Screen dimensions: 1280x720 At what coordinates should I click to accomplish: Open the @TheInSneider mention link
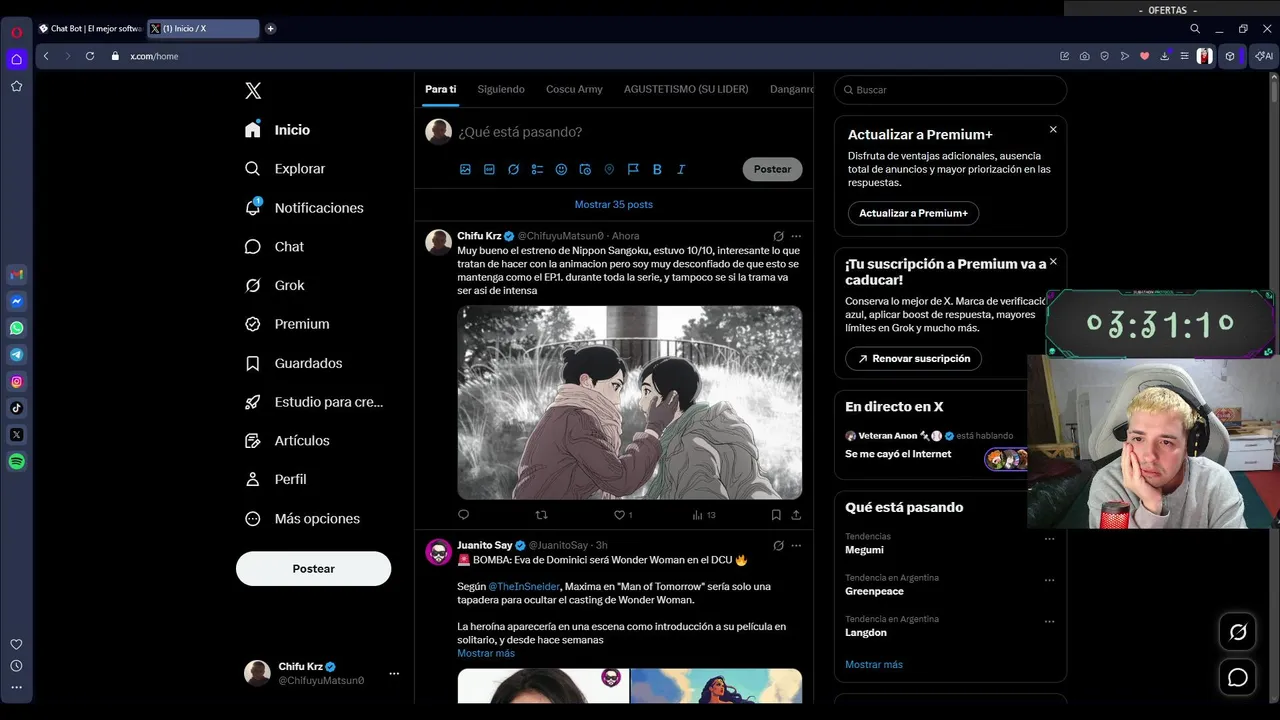click(524, 587)
